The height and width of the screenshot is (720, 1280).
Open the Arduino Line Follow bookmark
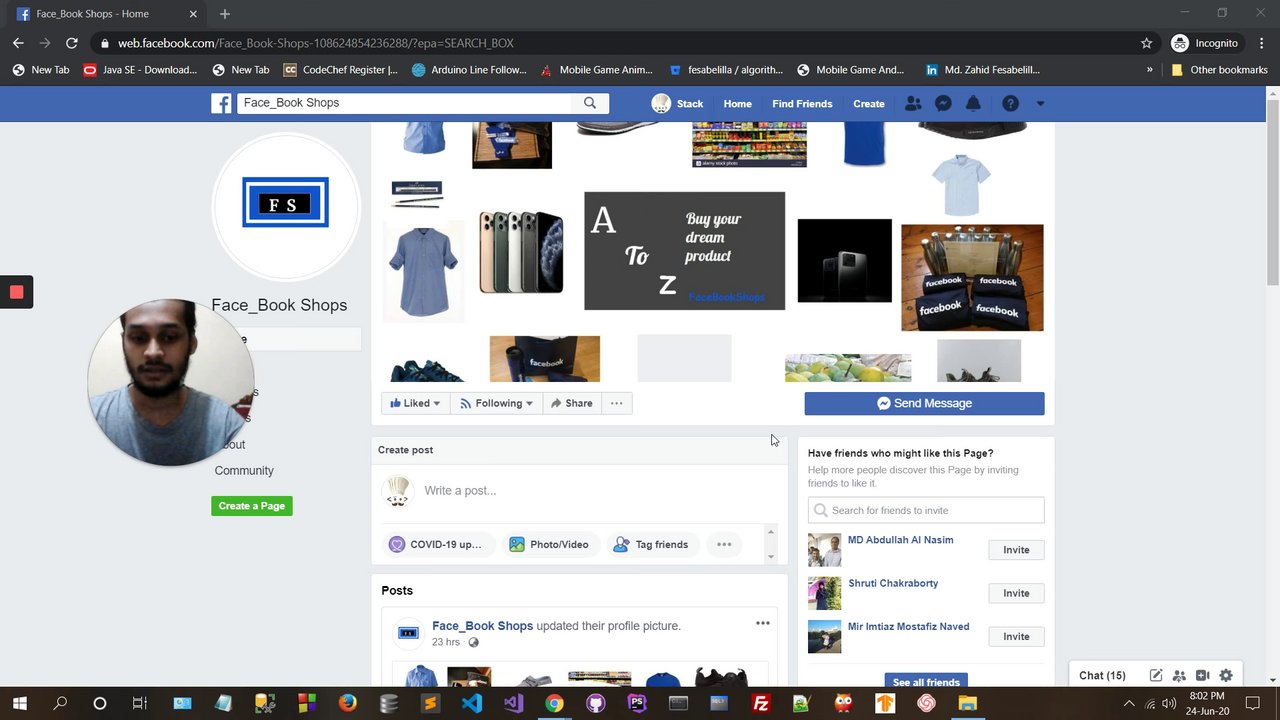coord(469,70)
